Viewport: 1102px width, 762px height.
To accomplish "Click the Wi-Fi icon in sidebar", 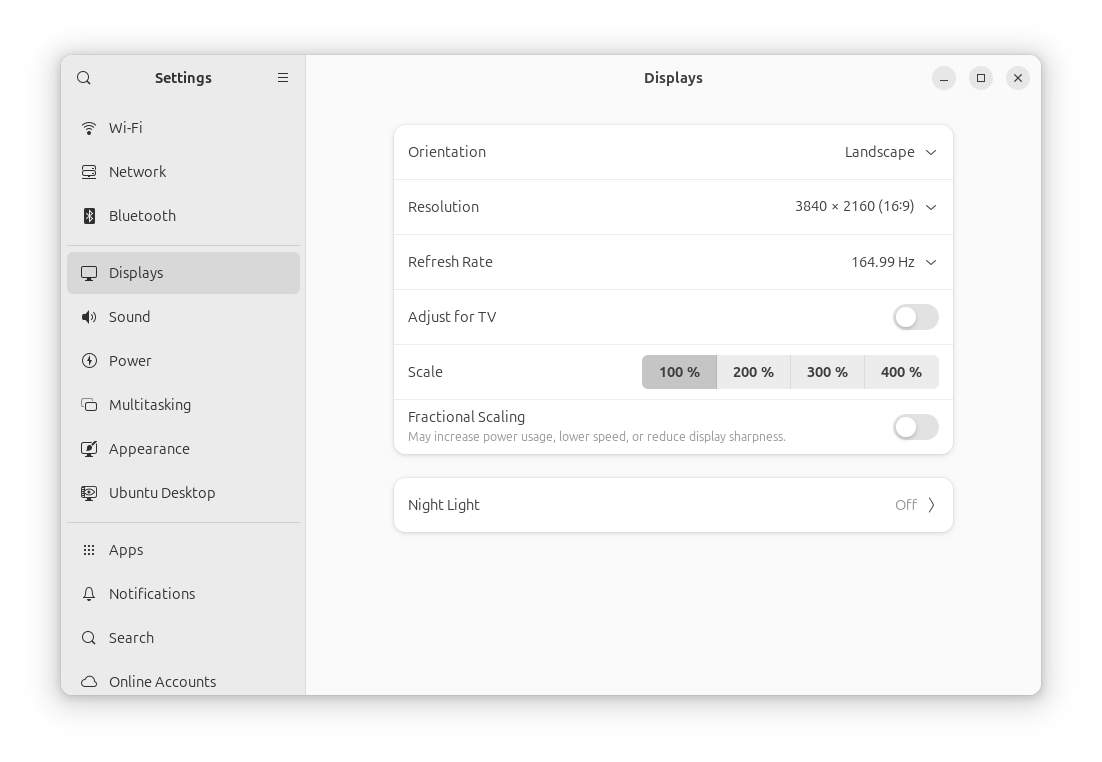I will [x=89, y=128].
